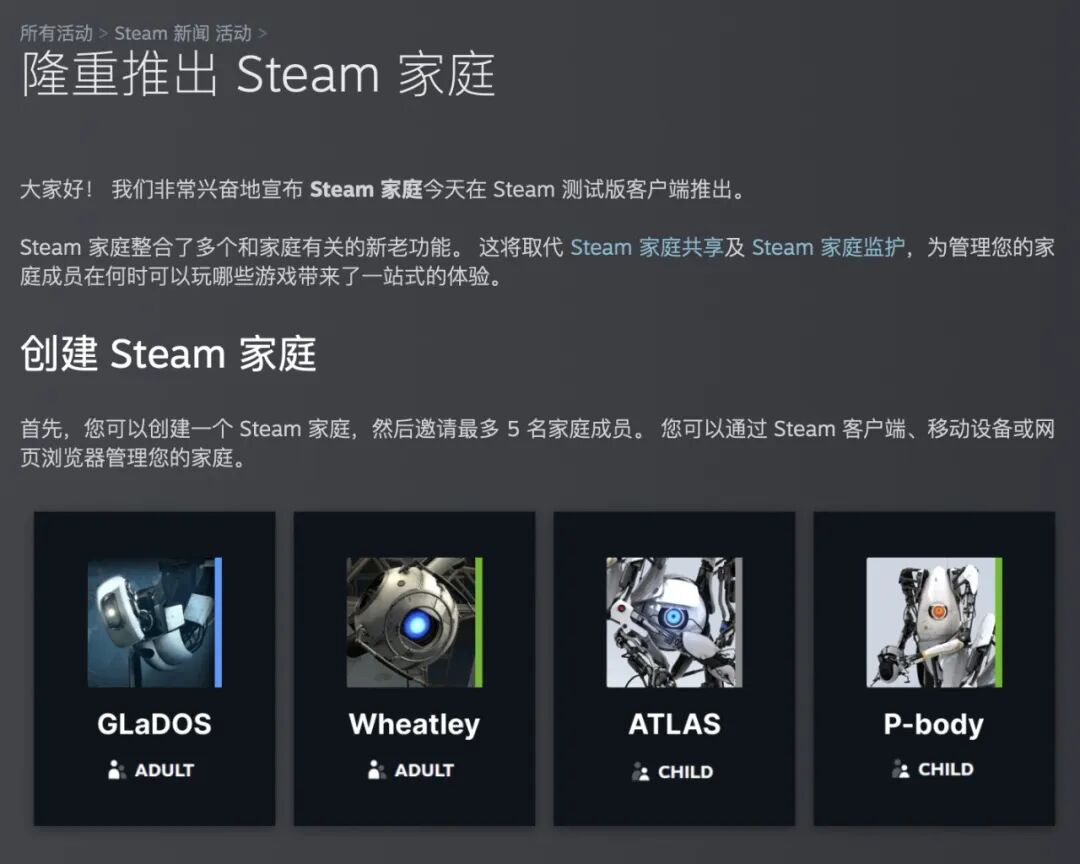The width and height of the screenshot is (1080, 864).
Task: Click the adult role icon under Wheatley
Action: (x=376, y=770)
